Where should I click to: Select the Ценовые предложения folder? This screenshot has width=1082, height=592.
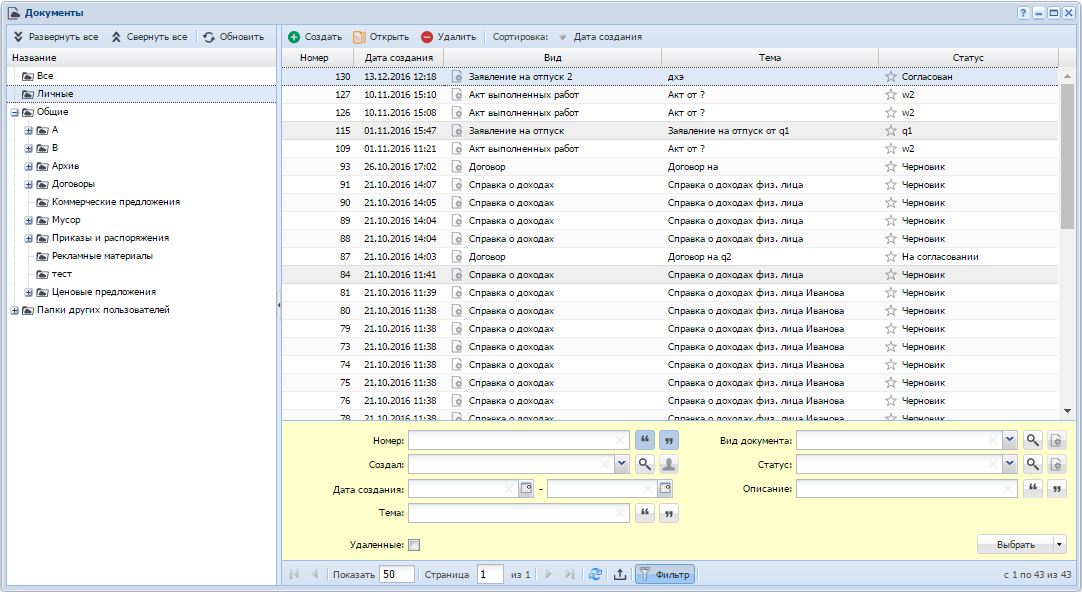(x=141, y=292)
